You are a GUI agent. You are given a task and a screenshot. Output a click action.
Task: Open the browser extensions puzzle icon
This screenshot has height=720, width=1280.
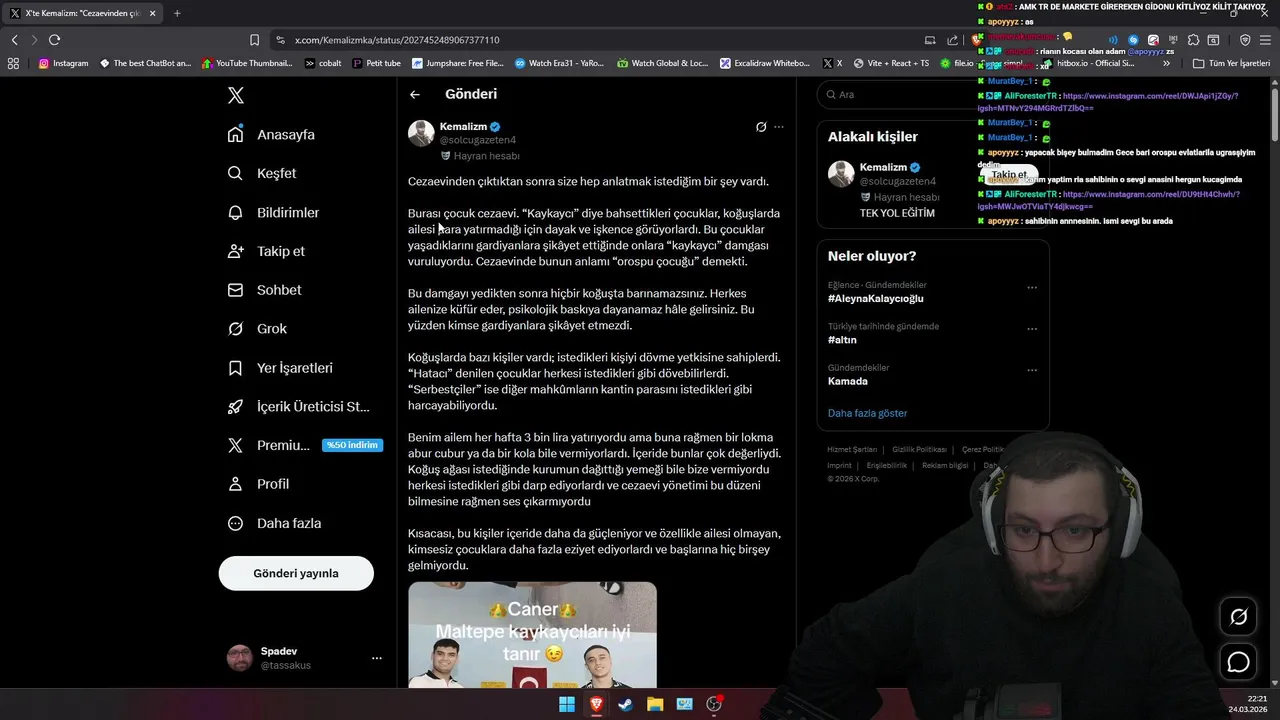(1193, 40)
